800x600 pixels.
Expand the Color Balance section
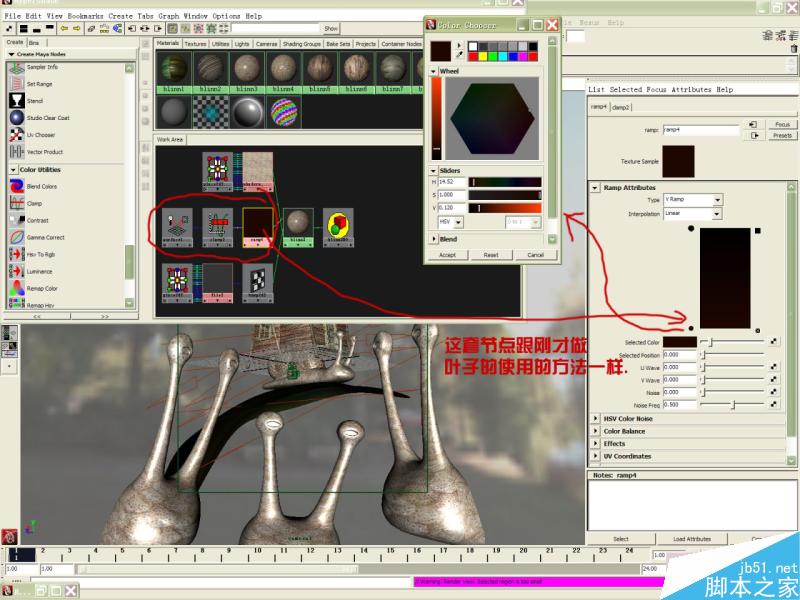[x=595, y=431]
